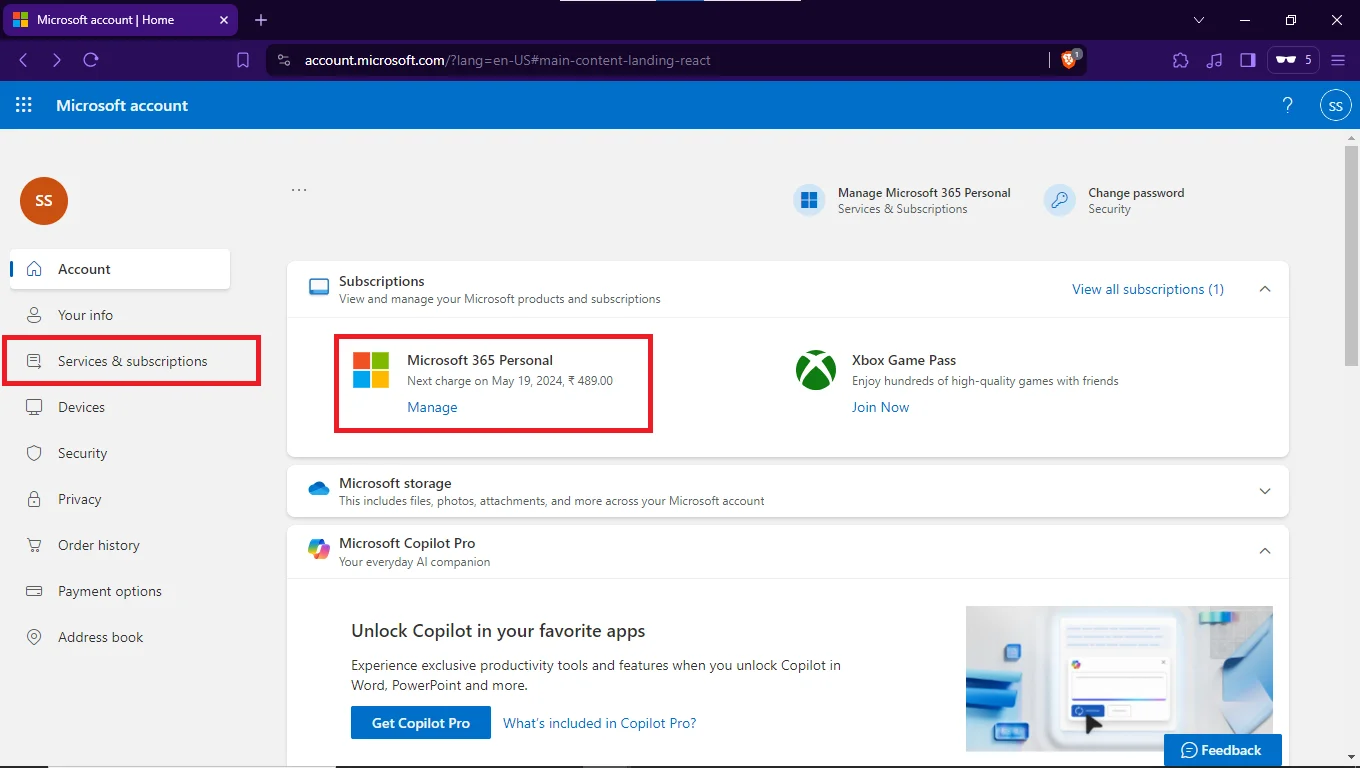The image size is (1360, 768).
Task: Open the SS account avatar in header
Action: [1336, 105]
